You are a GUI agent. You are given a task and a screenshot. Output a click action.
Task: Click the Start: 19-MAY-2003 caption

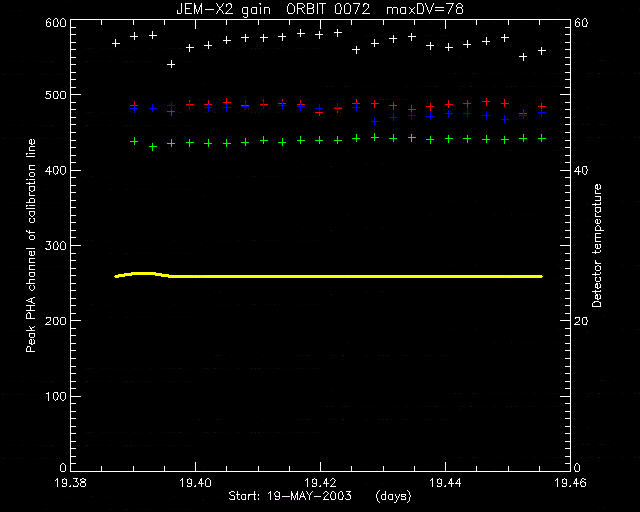[290, 496]
